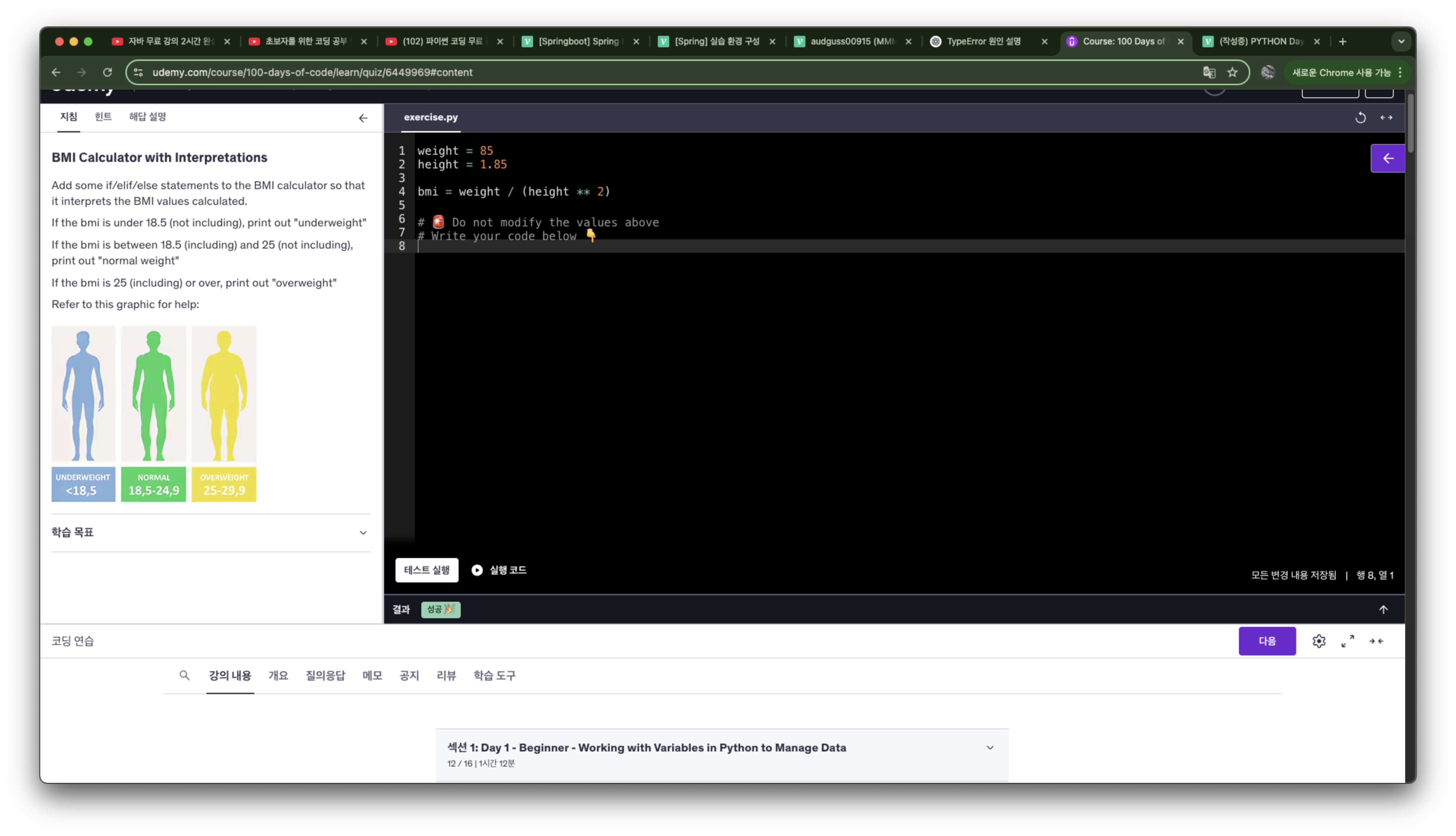Image resolution: width=1456 pixels, height=836 pixels.
Task: Expand the editor width with the double-arrow icon
Action: (x=1386, y=118)
